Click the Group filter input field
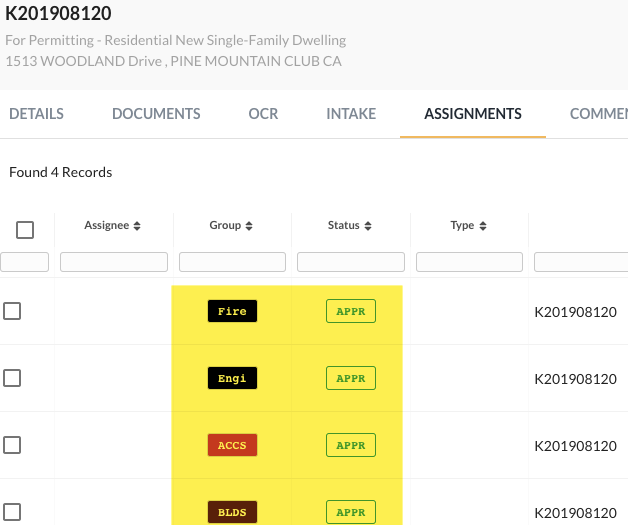The width and height of the screenshot is (628, 525). point(232,262)
